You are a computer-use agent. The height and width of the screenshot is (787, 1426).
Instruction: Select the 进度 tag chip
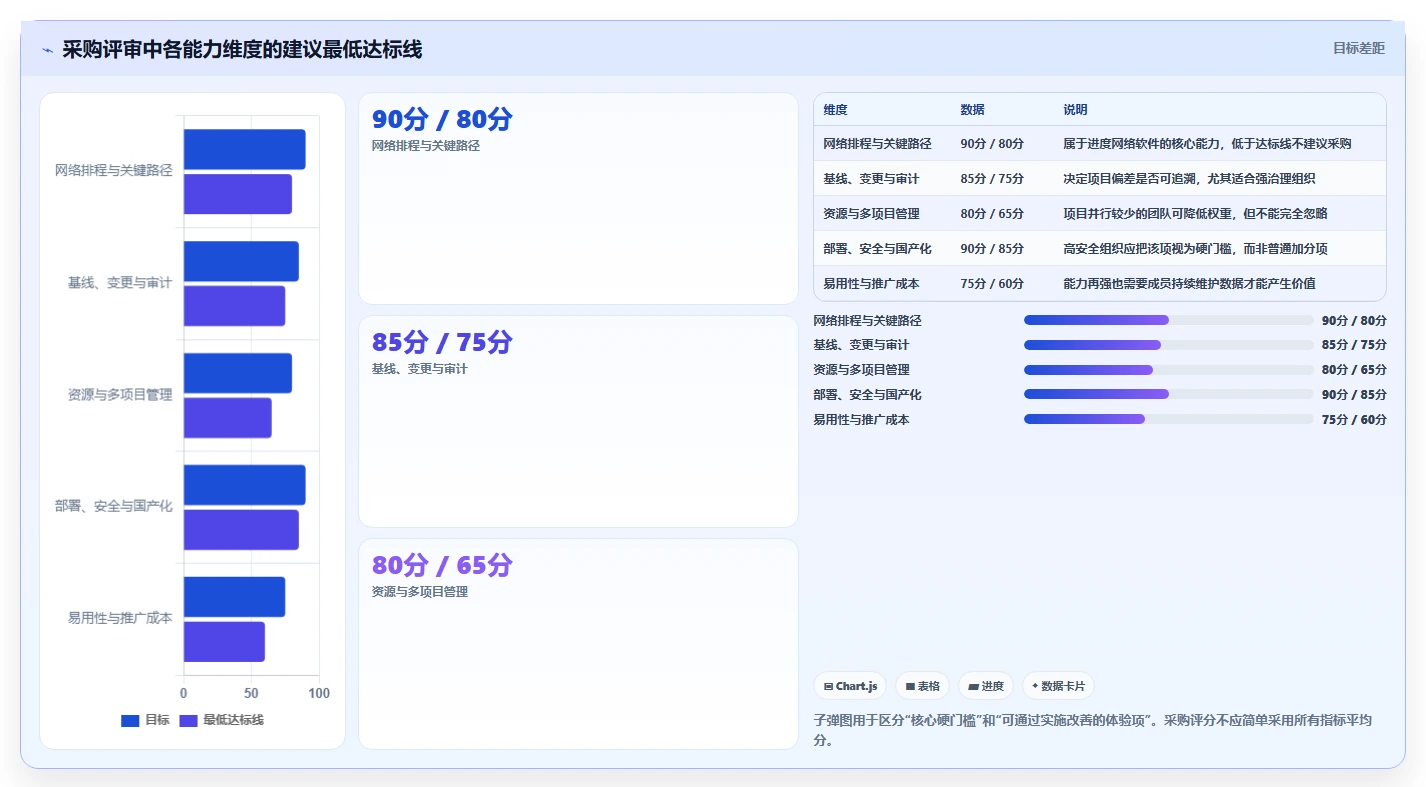click(985, 686)
